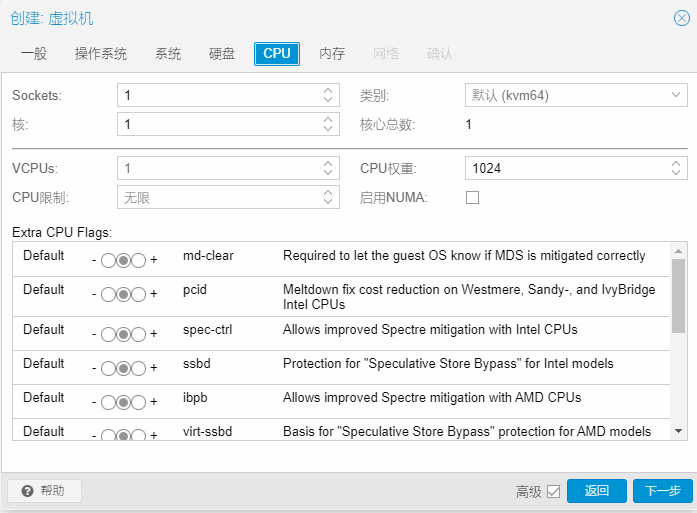
Task: Switch to the 内存 tab
Action: [x=332, y=54]
